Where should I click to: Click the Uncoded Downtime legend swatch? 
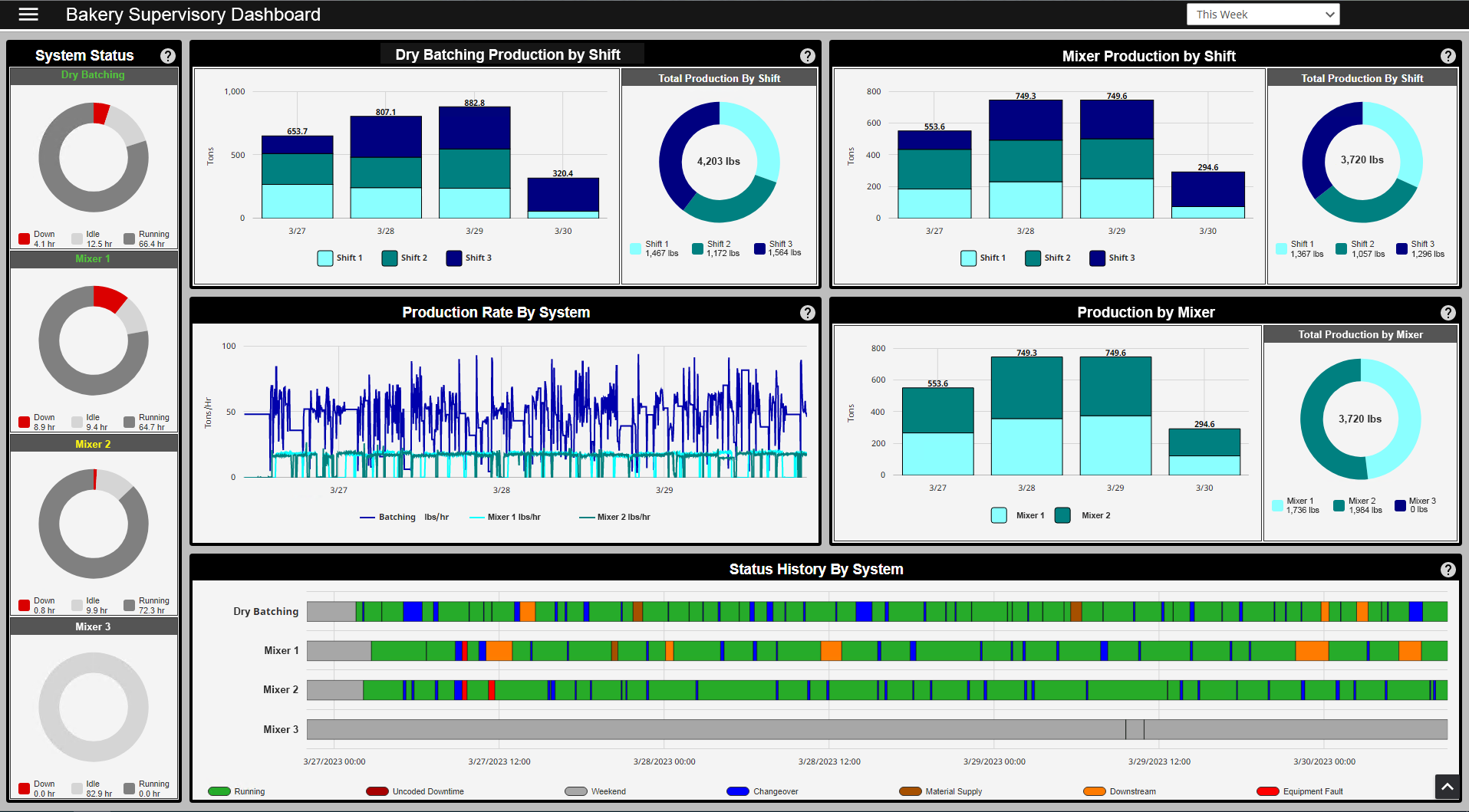pyautogui.click(x=377, y=791)
